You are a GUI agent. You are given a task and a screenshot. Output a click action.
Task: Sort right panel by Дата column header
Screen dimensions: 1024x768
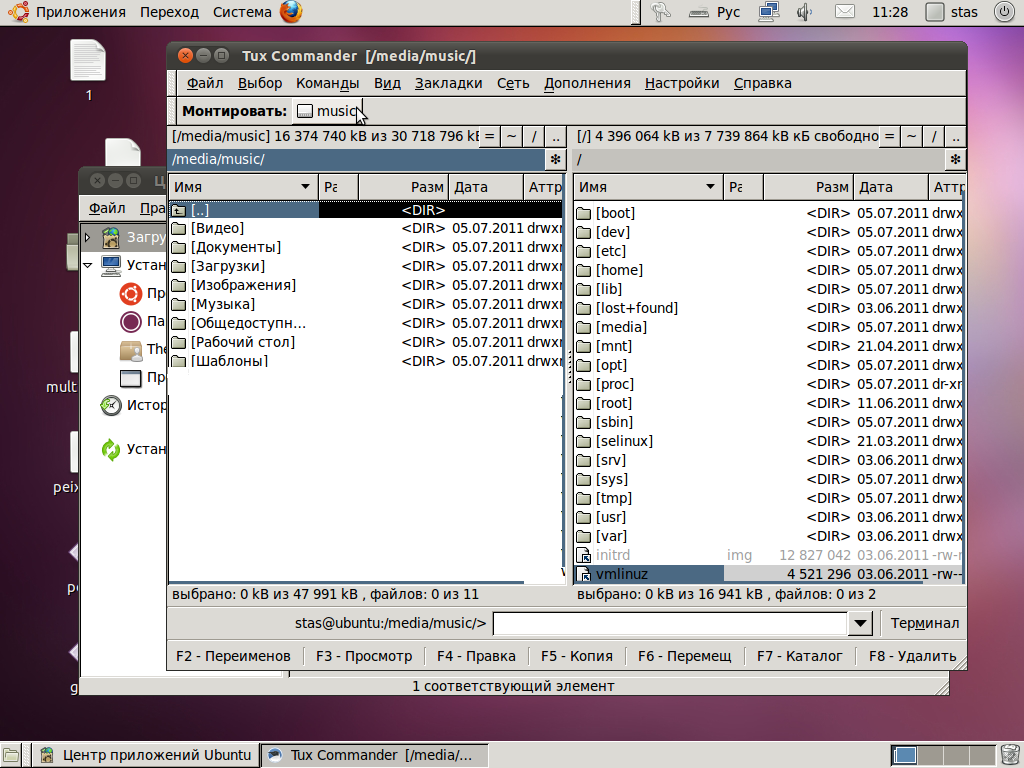click(891, 187)
